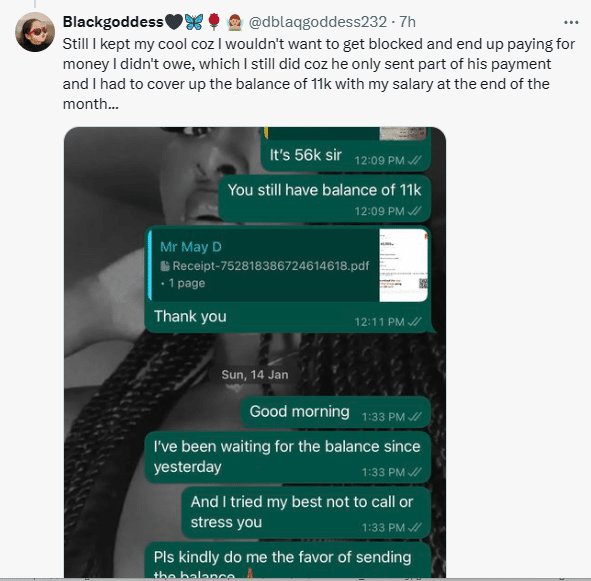Viewport: 591px width, 581px height.
Task: Click the black heart emoji in the name
Action: pos(174,22)
